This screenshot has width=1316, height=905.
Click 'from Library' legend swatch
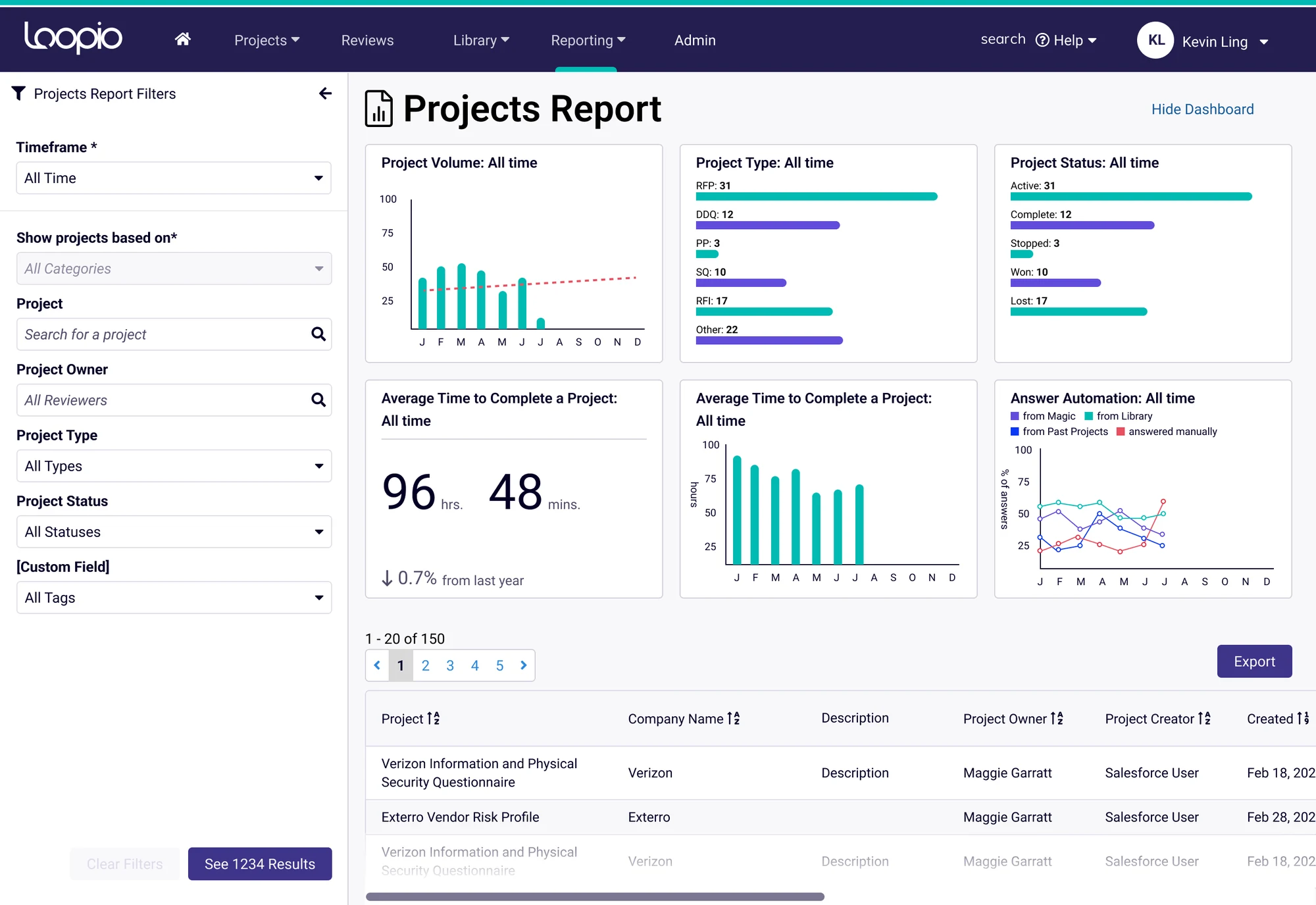1089,416
